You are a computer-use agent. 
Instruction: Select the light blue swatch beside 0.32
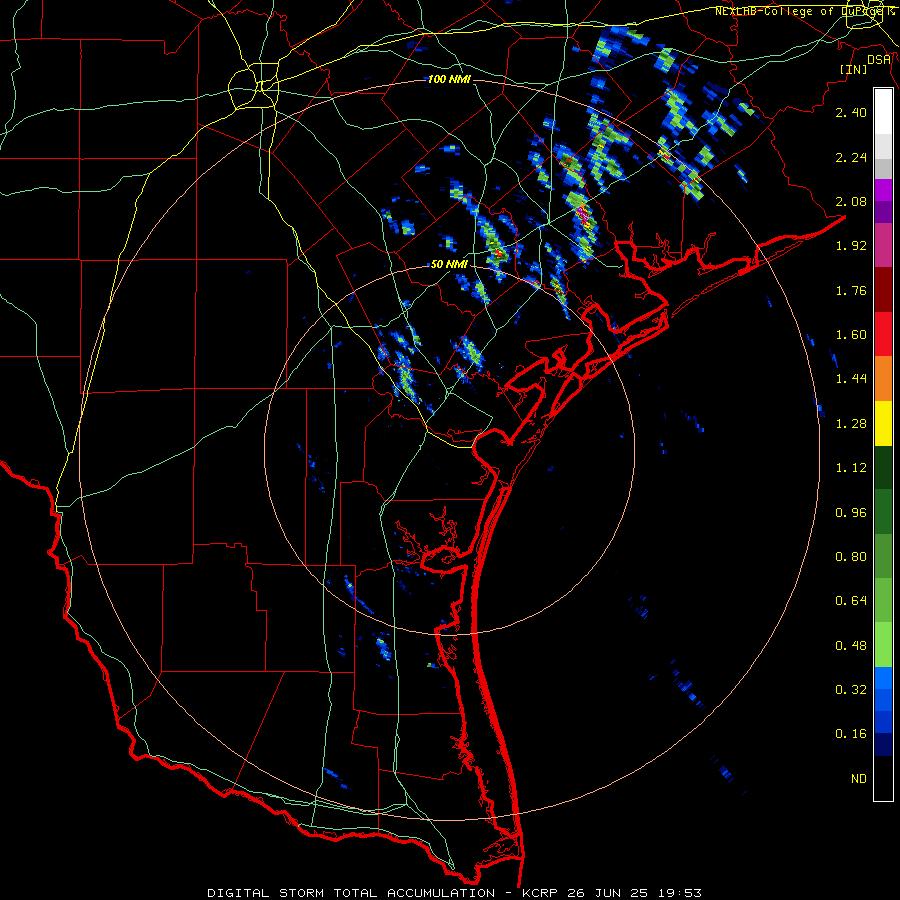point(883,678)
